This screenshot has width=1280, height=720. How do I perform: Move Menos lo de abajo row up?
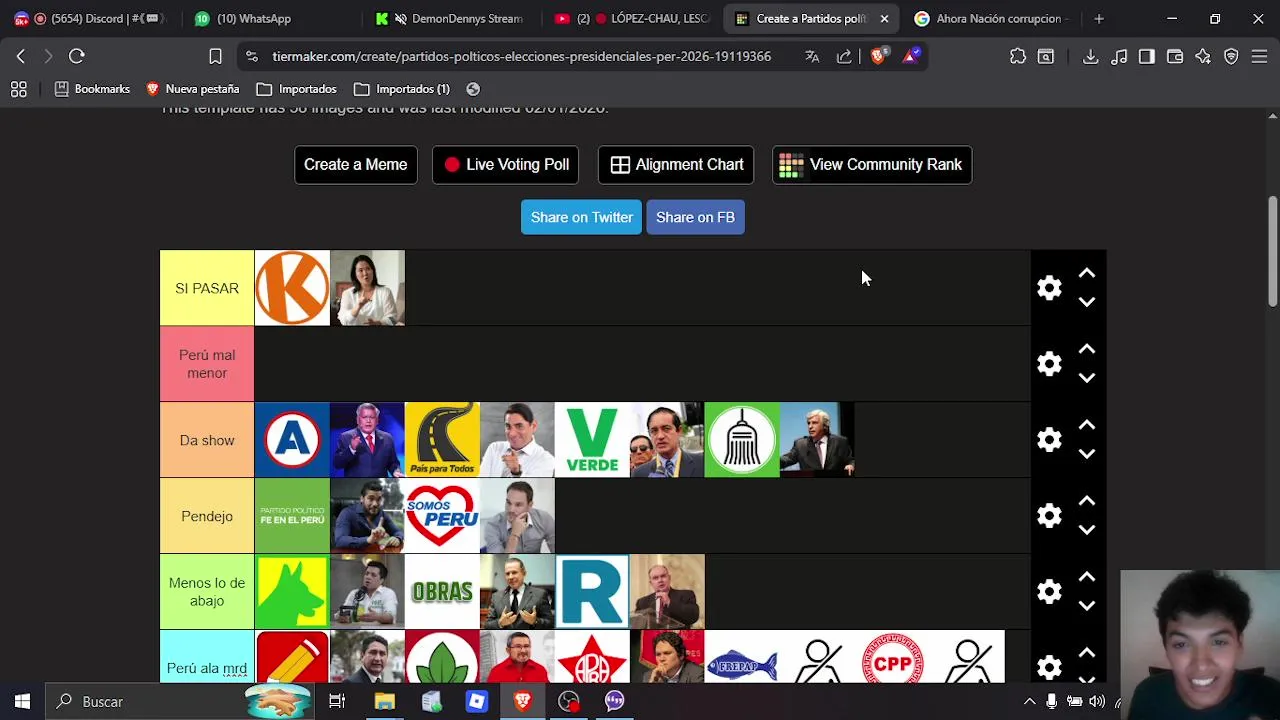(x=1087, y=578)
